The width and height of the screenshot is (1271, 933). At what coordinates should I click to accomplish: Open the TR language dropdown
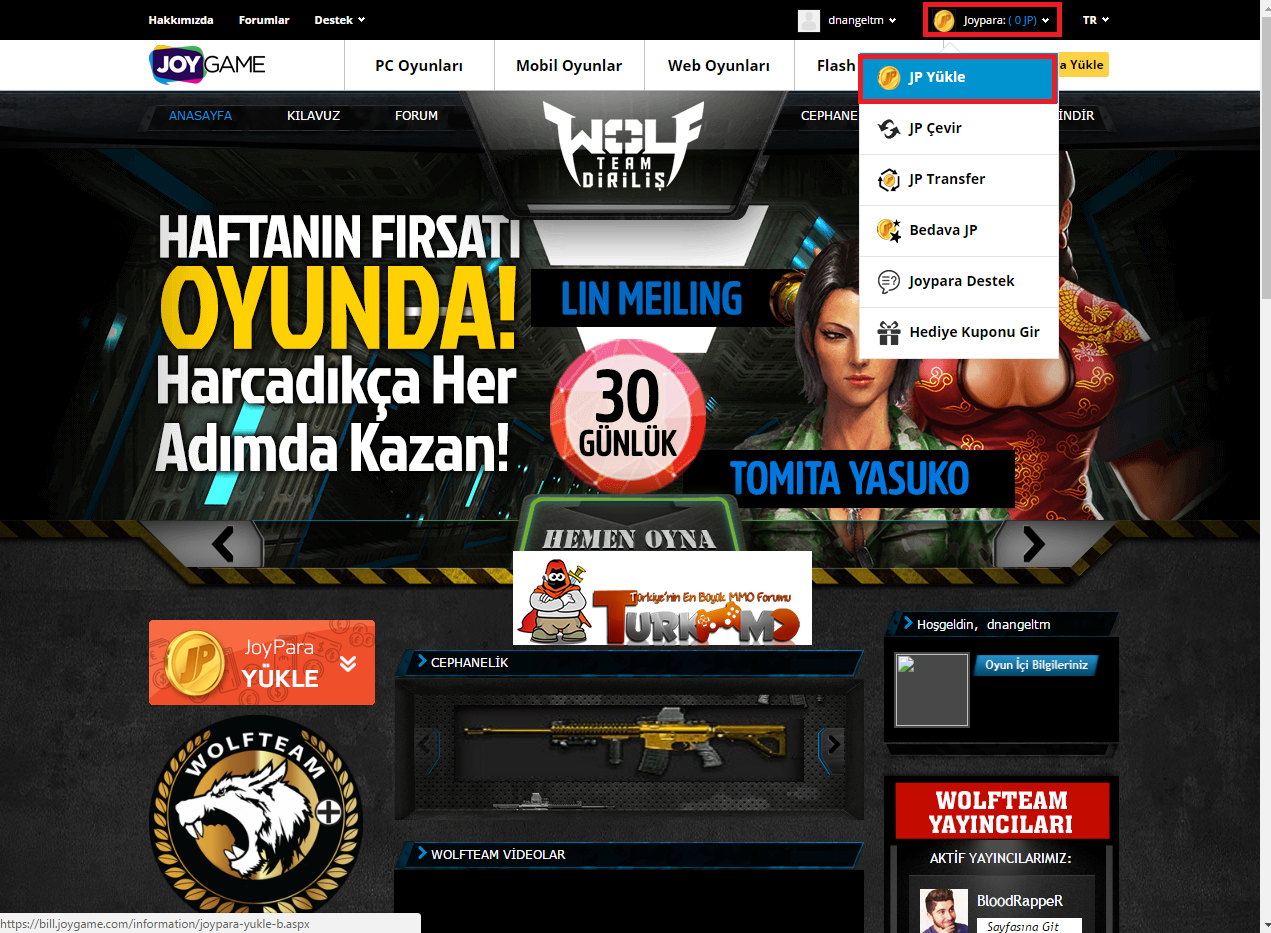click(x=1095, y=20)
